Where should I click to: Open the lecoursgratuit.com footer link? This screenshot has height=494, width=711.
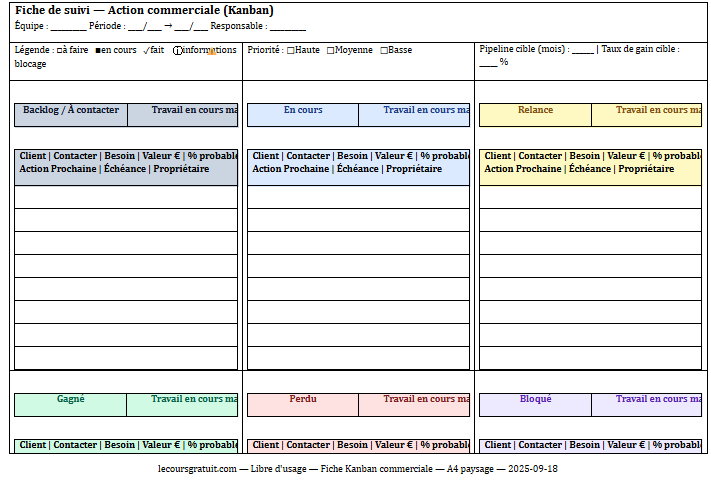coord(197,468)
